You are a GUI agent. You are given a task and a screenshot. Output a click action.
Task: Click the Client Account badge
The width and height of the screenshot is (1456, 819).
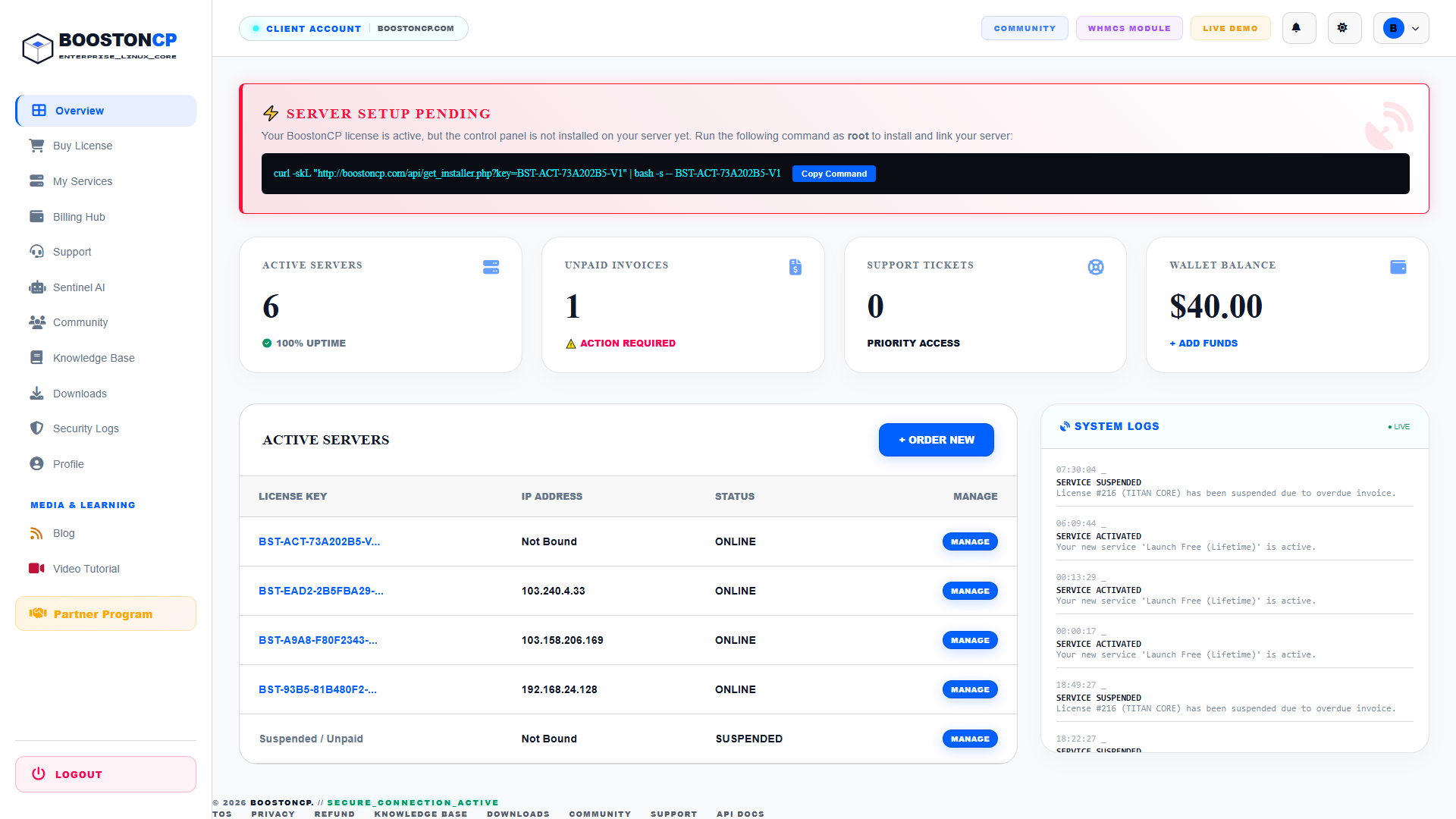coord(353,28)
